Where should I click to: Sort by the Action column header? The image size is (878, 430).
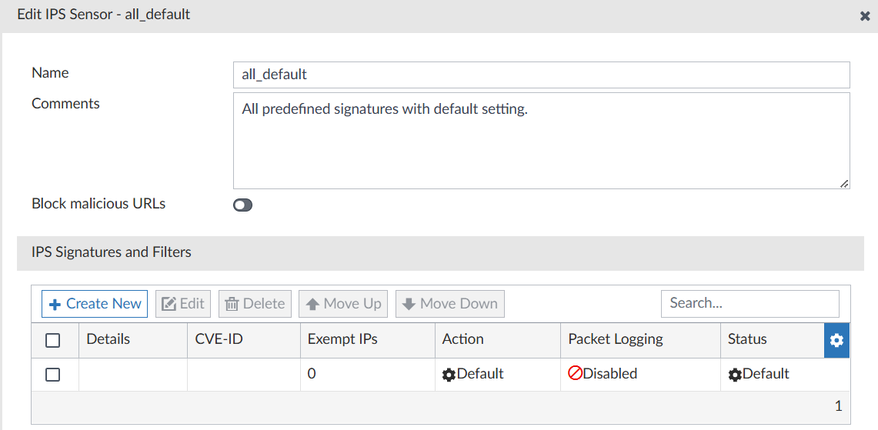463,340
